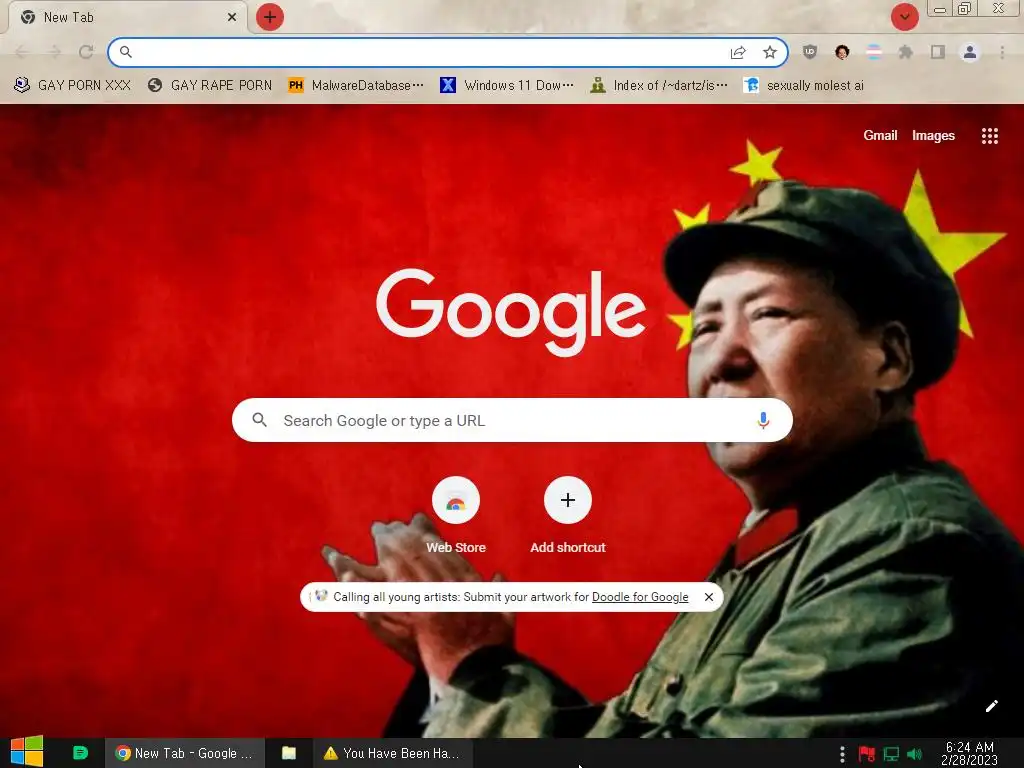Open a new tab with the red plus button
The width and height of the screenshot is (1024, 768).
270,17
